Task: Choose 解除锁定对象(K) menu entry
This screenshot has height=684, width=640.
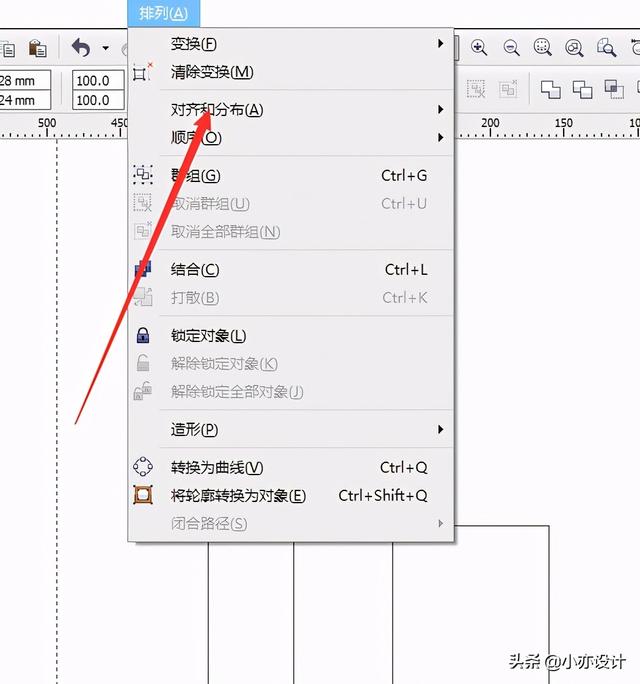Action: [291, 364]
